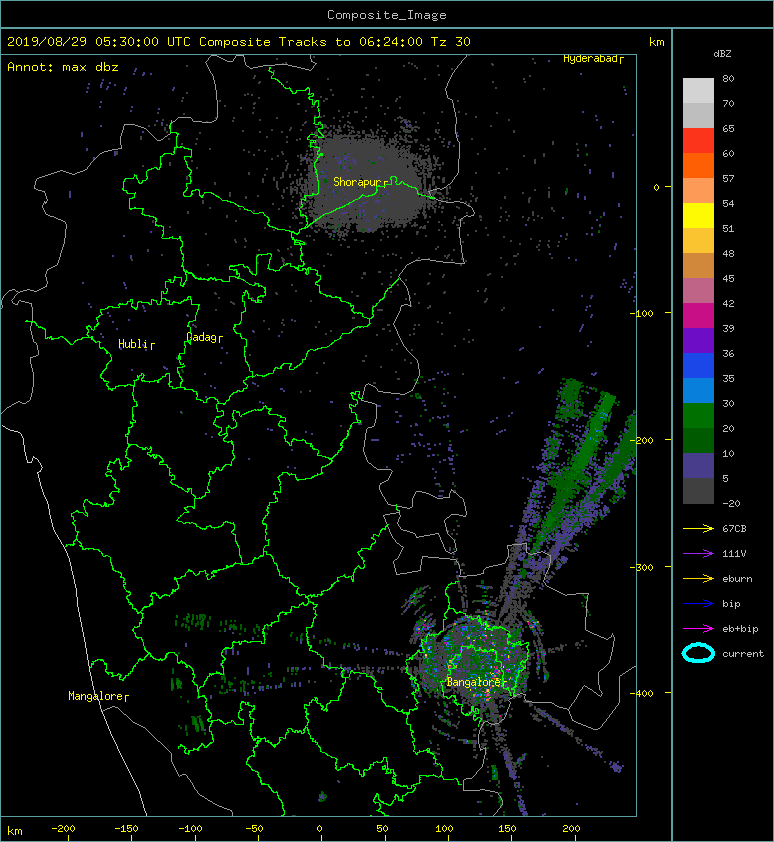This screenshot has height=842, width=774.
Task: Click the 35 dBZ light blue swatch
Action: [x=698, y=390]
